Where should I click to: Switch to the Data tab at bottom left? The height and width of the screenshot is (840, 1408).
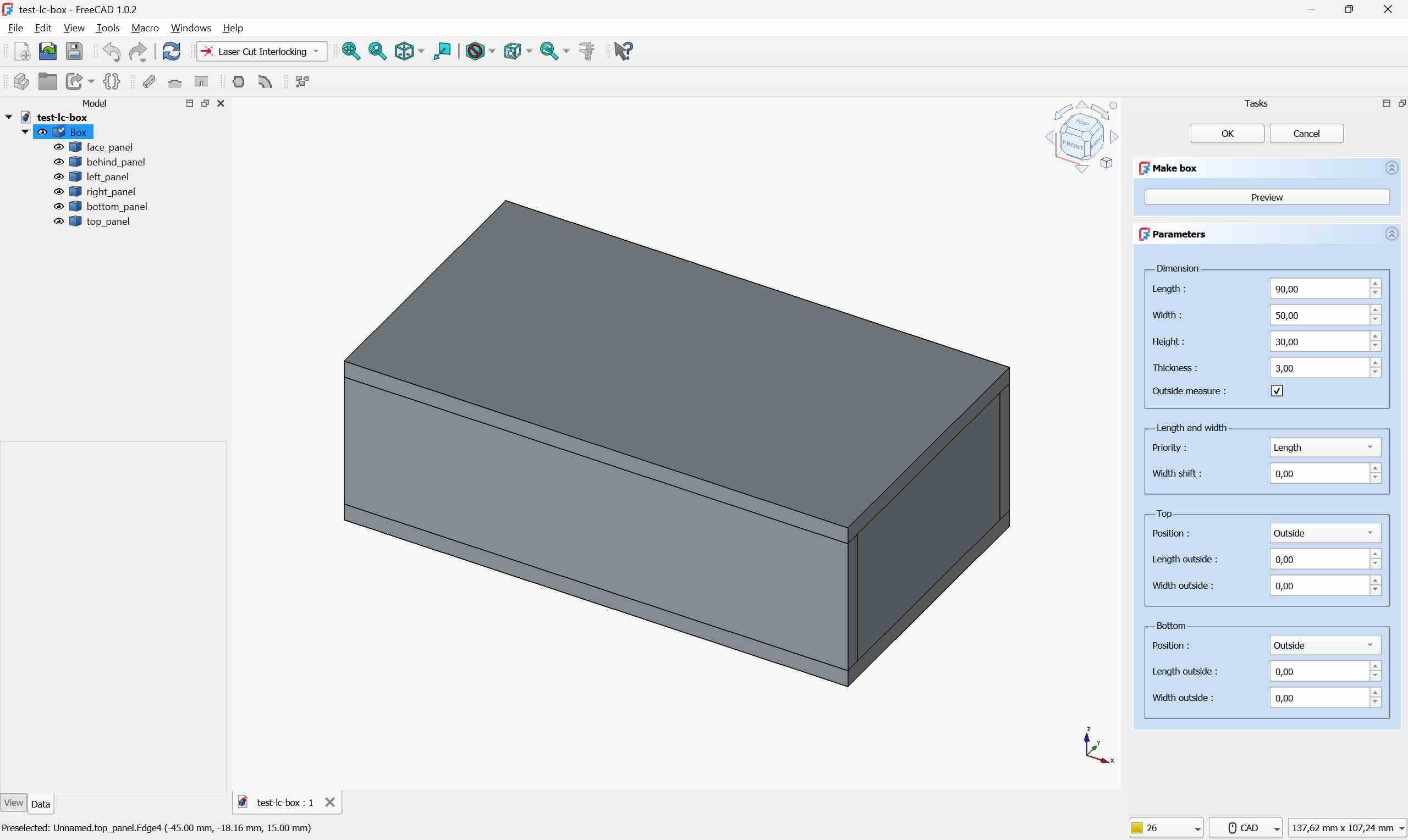point(41,804)
